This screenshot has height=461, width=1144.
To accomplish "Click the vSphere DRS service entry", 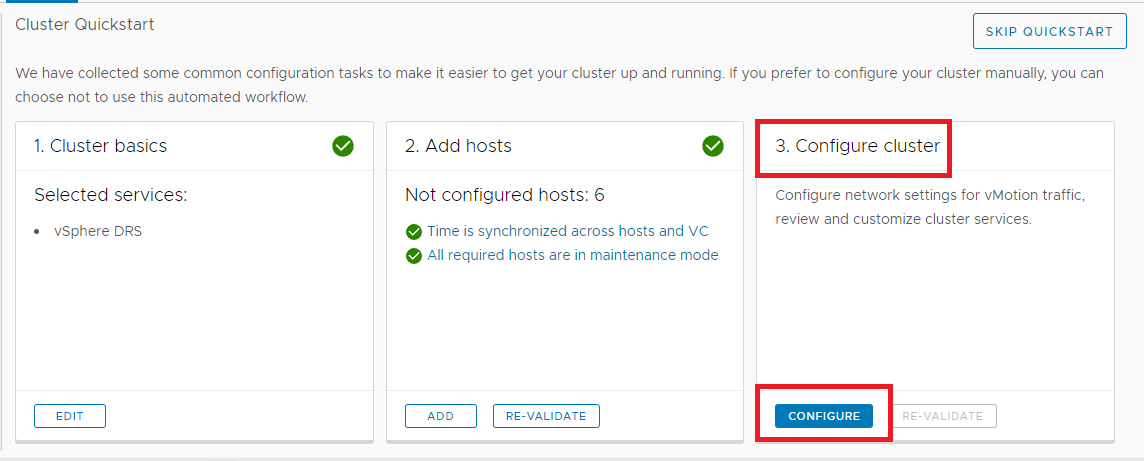I will pyautogui.click(x=98, y=231).
